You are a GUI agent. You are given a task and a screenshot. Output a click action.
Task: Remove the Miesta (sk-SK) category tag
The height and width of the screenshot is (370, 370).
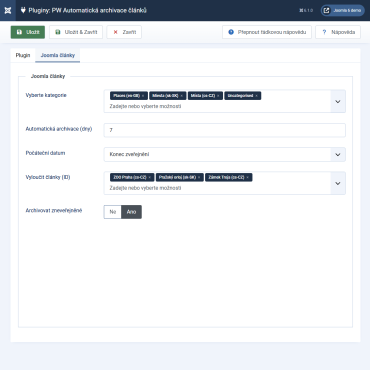[182, 96]
